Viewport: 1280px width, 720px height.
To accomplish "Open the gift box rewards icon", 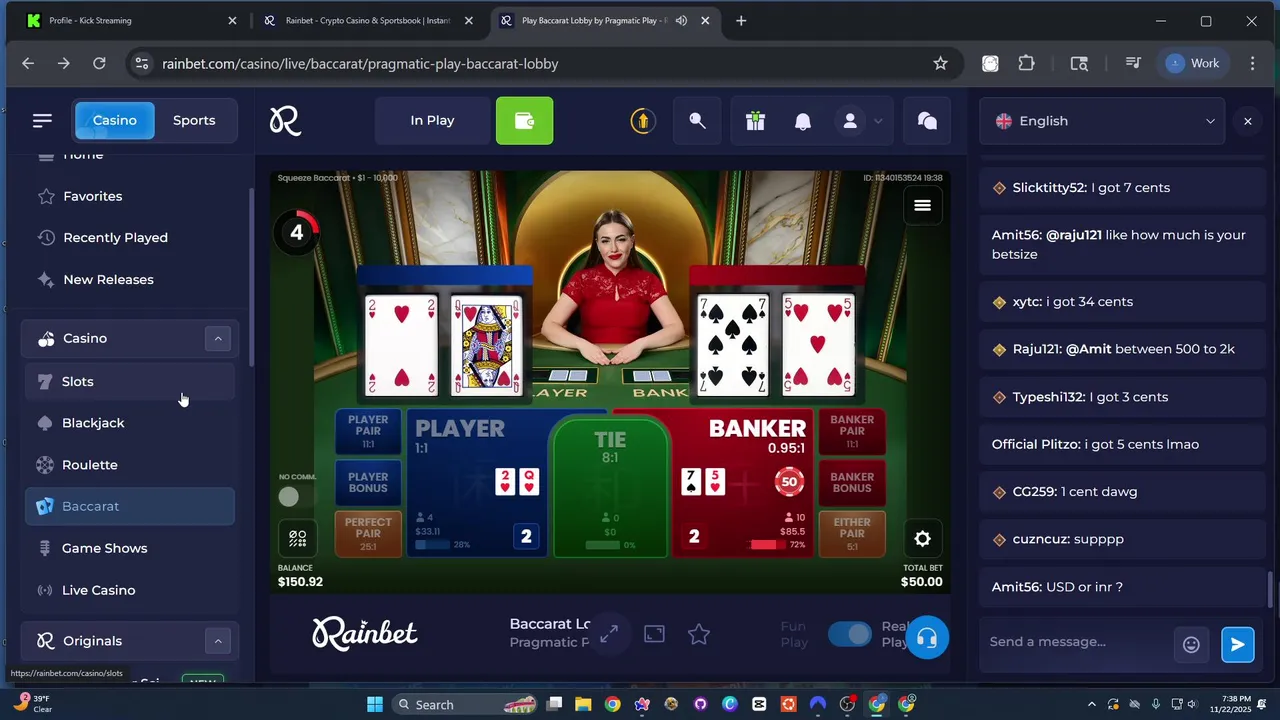I will 755,121.
